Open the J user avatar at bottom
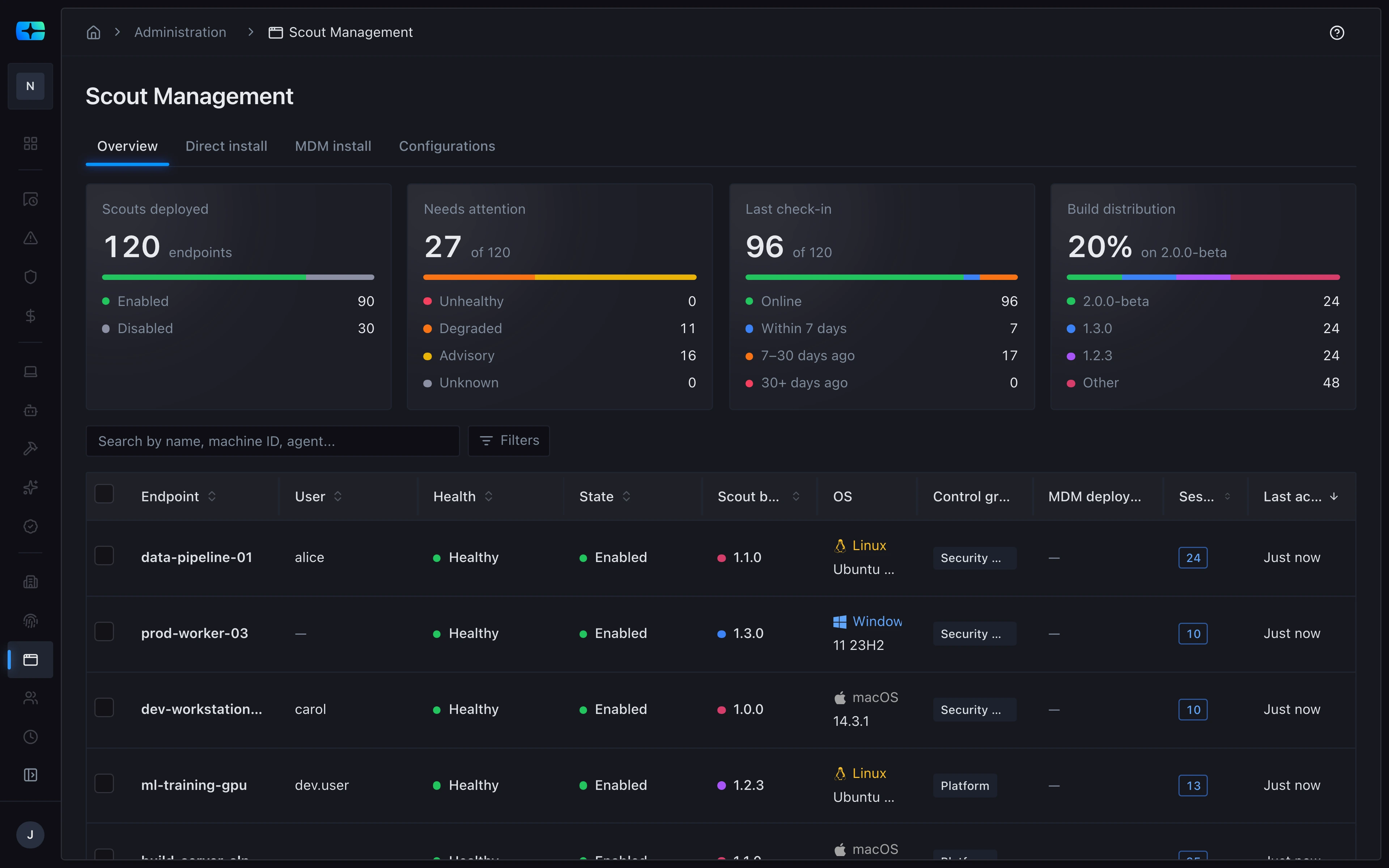 (x=30, y=835)
